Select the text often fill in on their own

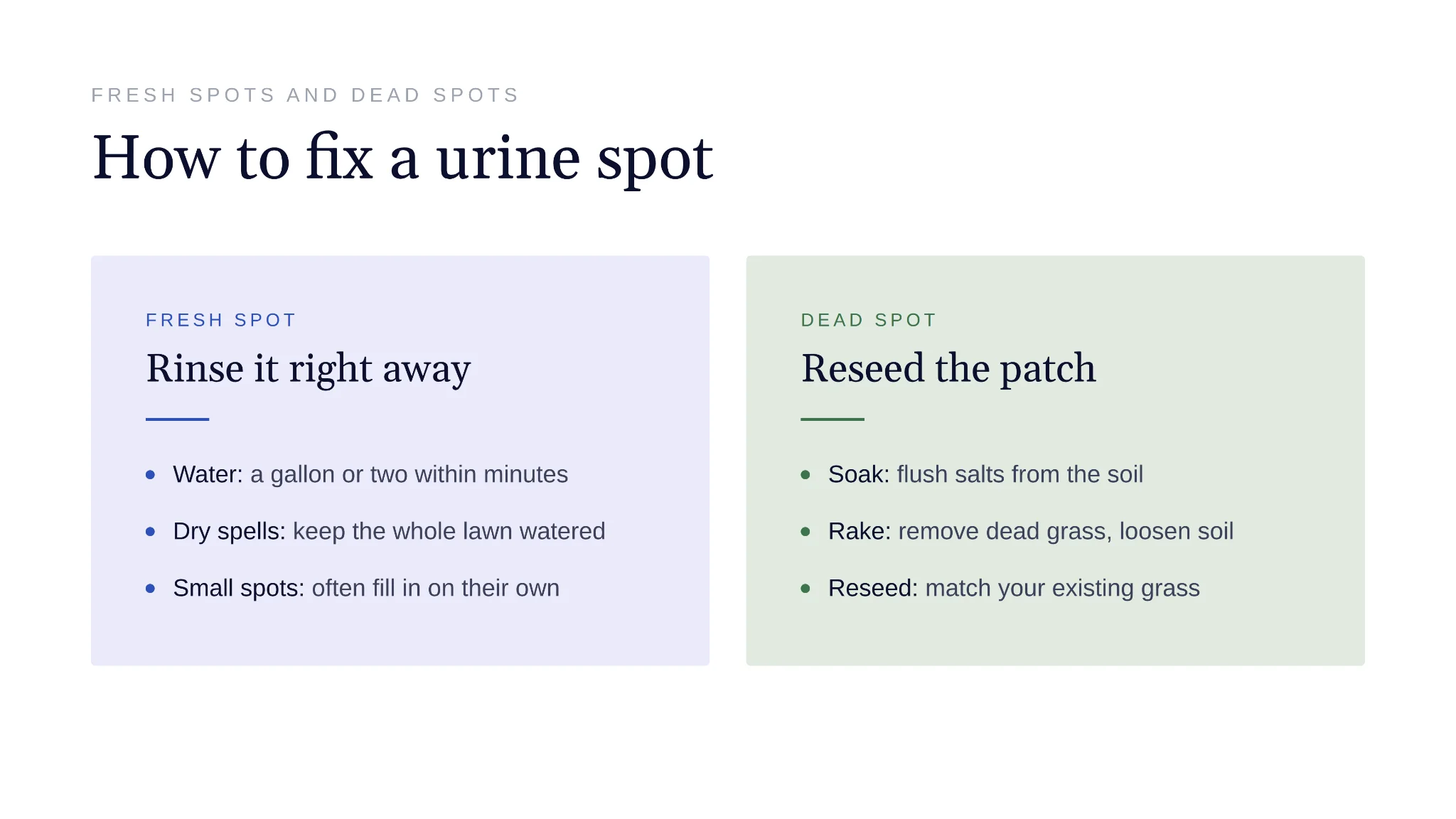(x=436, y=588)
